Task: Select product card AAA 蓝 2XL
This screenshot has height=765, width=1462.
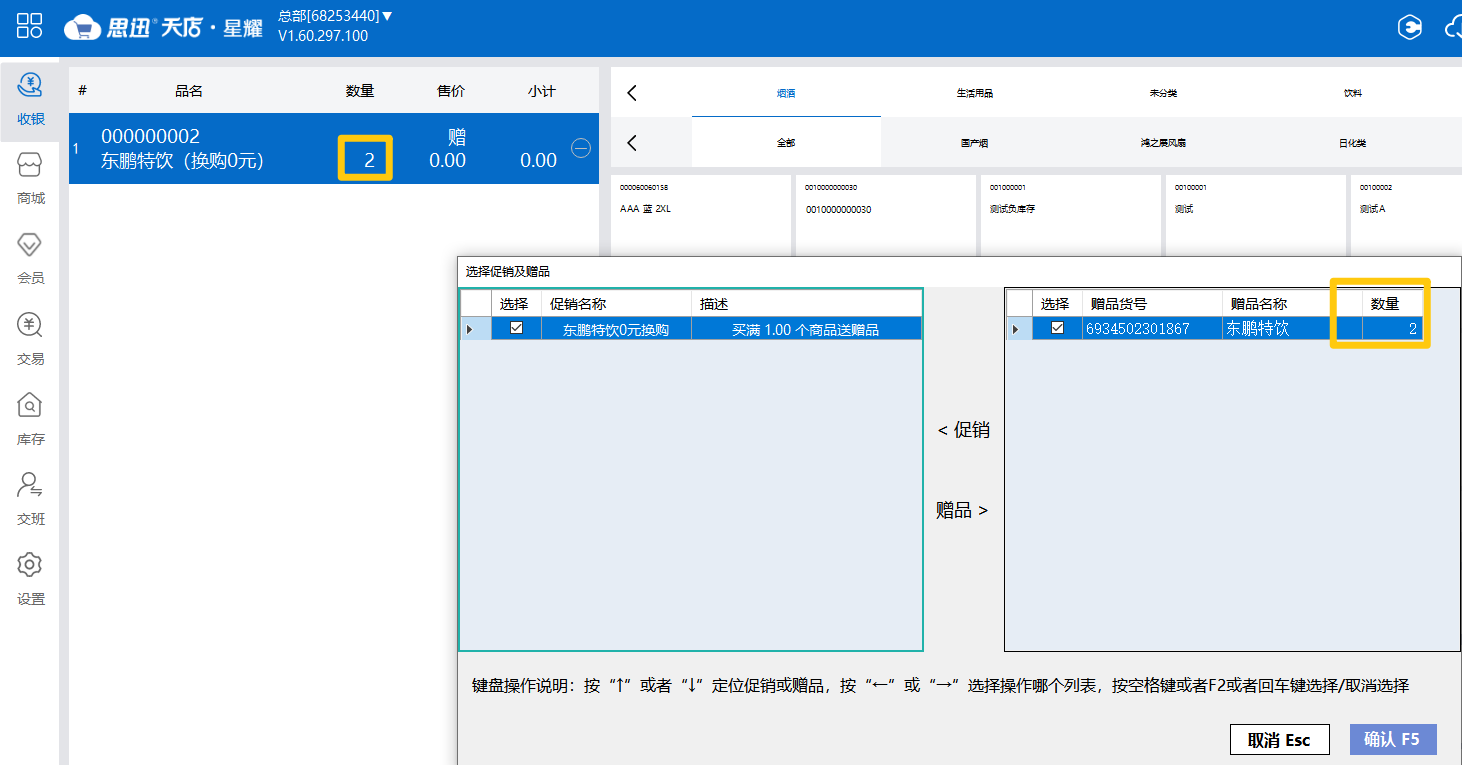Action: pos(702,215)
